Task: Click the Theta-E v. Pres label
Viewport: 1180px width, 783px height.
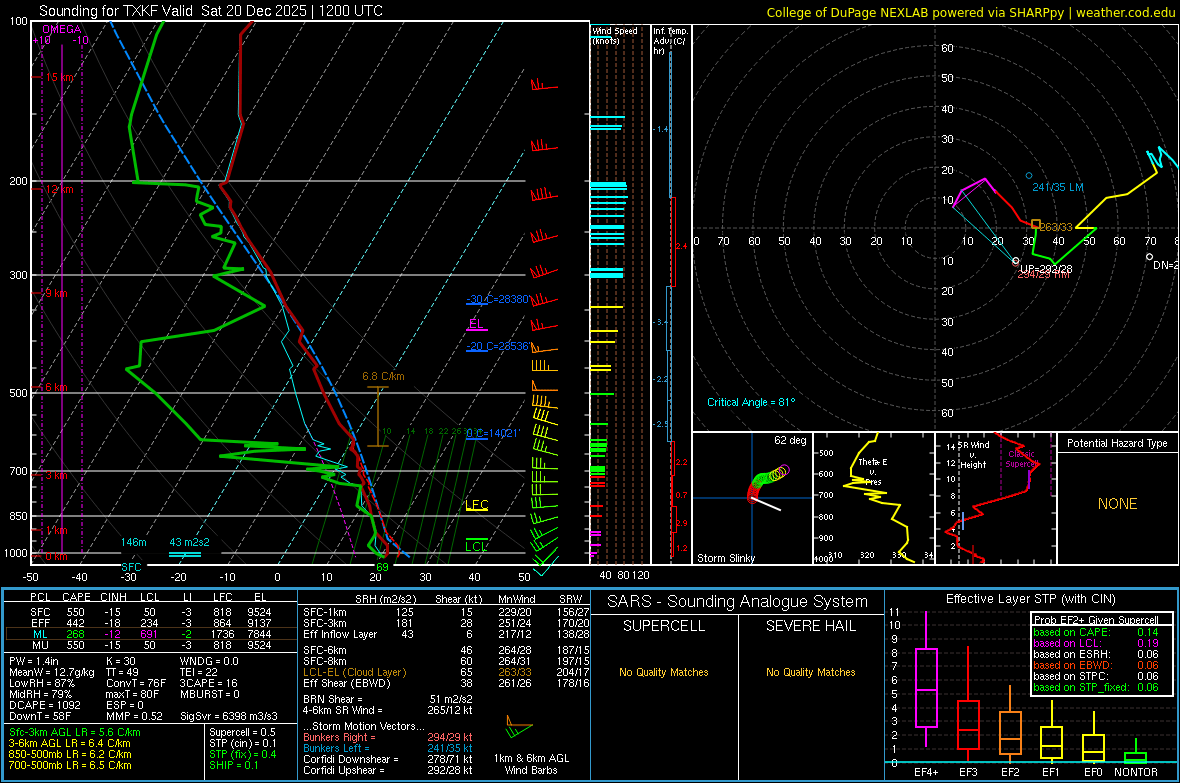Action: [872, 471]
